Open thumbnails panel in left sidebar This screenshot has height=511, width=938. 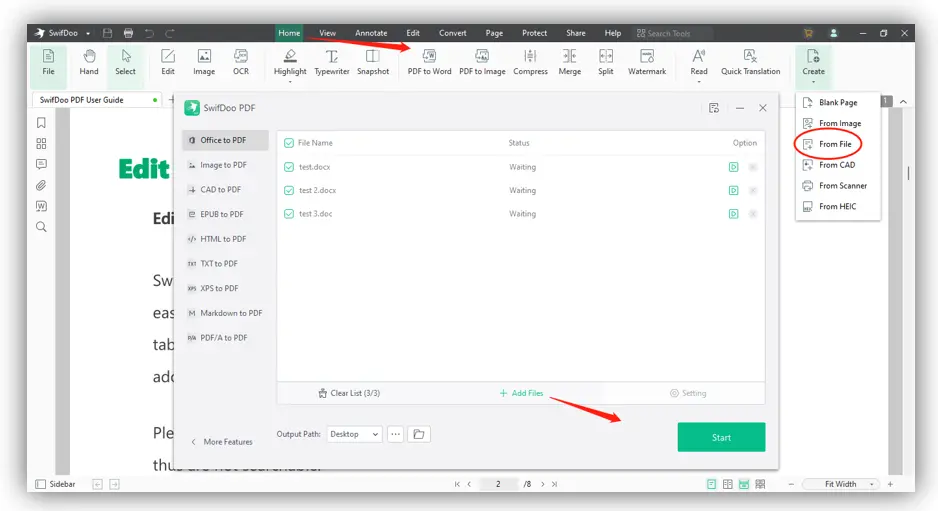click(x=41, y=144)
